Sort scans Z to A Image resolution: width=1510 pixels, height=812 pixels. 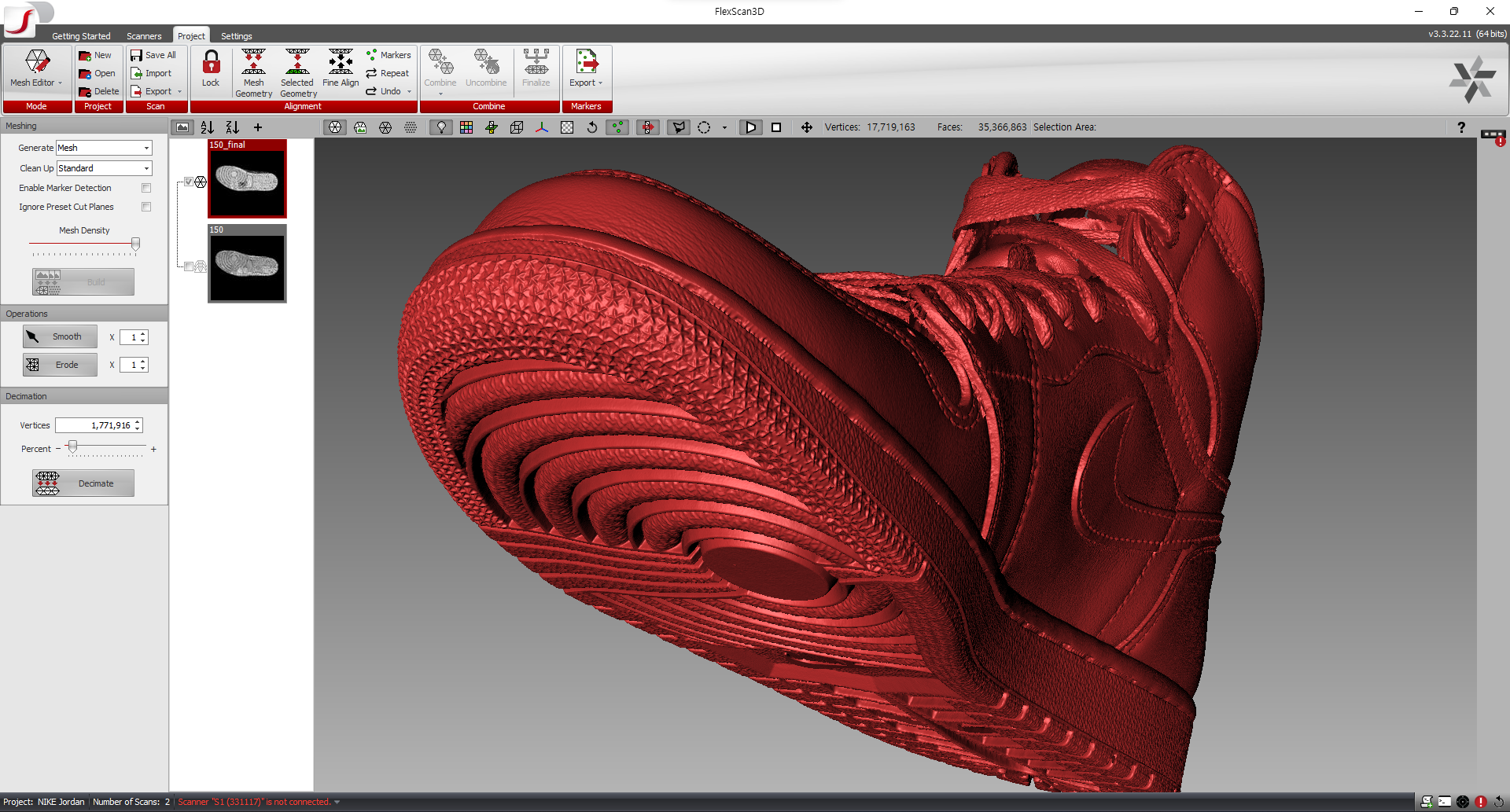click(x=233, y=127)
